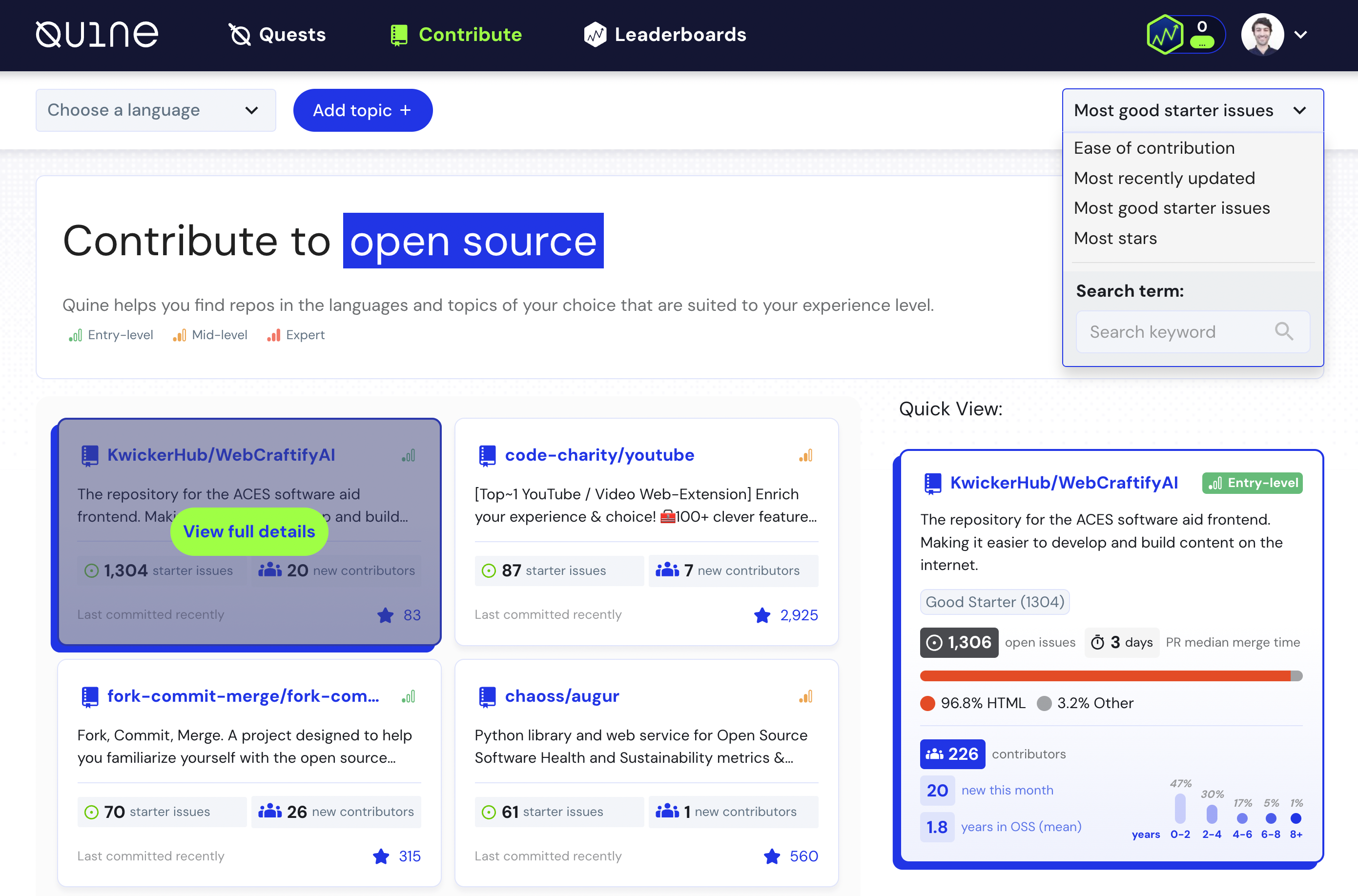
Task: Select Most recently updated sort option
Action: click(x=1164, y=178)
